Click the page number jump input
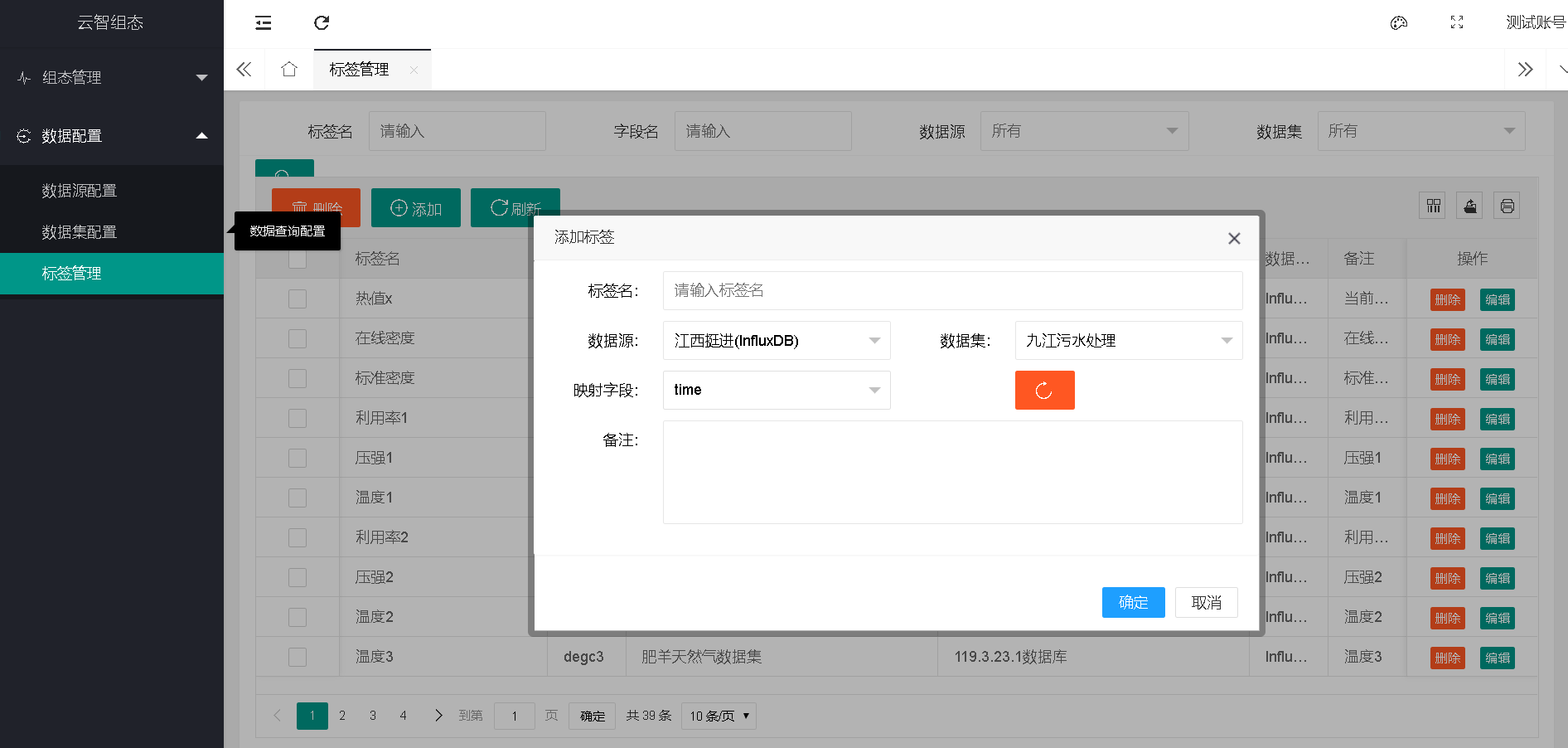Screen dimensions: 1568x748 515,716
